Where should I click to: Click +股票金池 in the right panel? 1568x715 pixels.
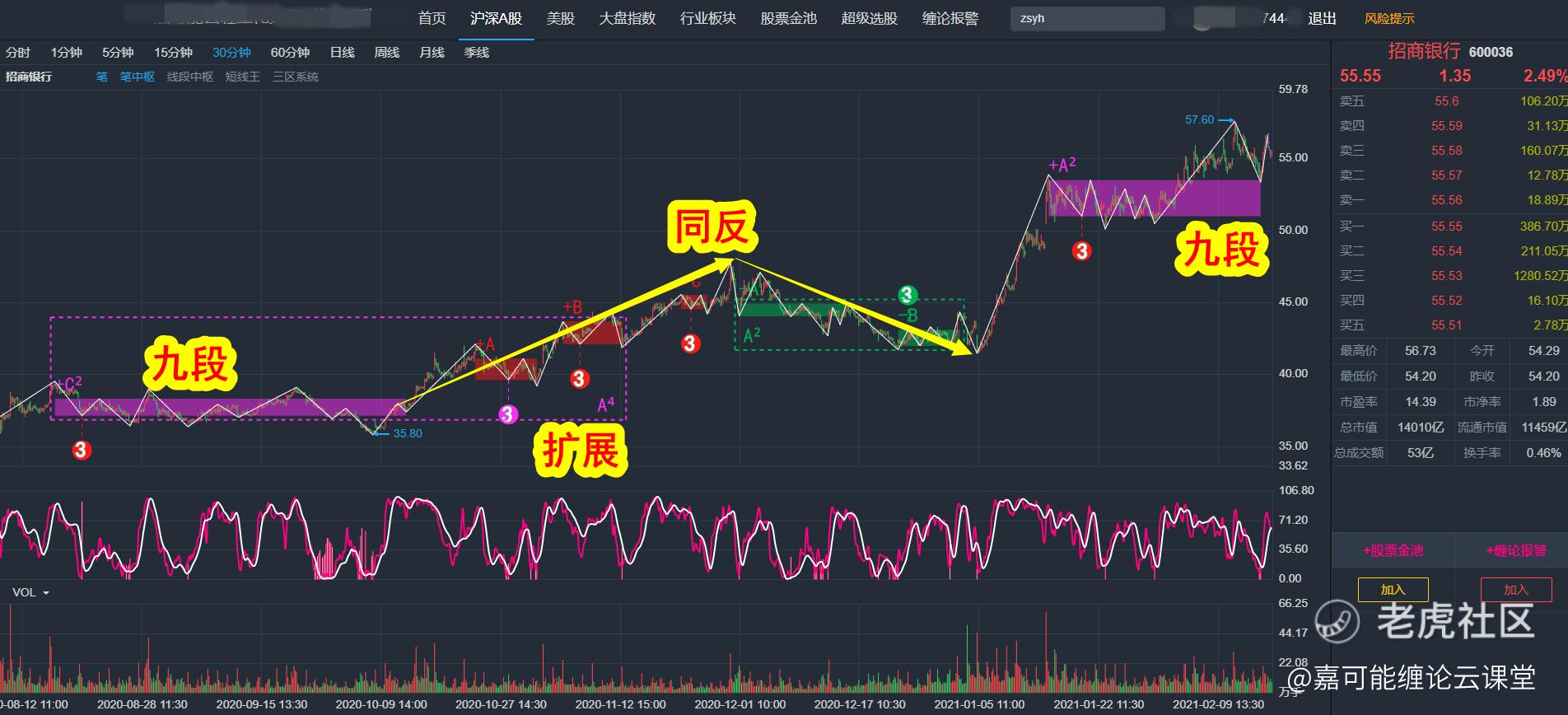tap(1393, 550)
